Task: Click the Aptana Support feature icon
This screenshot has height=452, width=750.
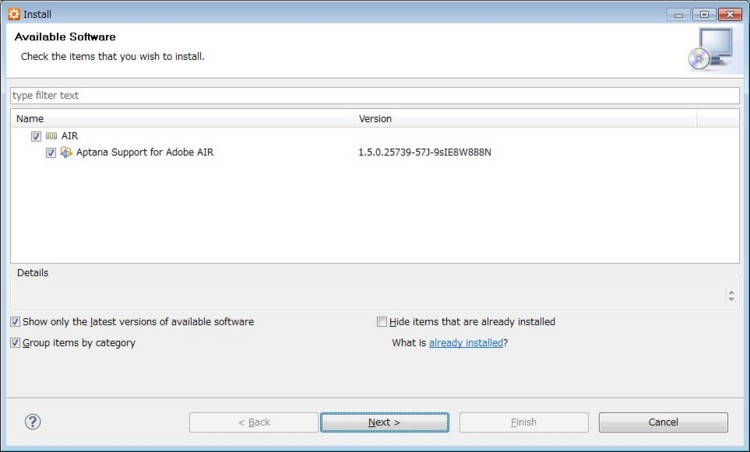Action: pos(66,152)
